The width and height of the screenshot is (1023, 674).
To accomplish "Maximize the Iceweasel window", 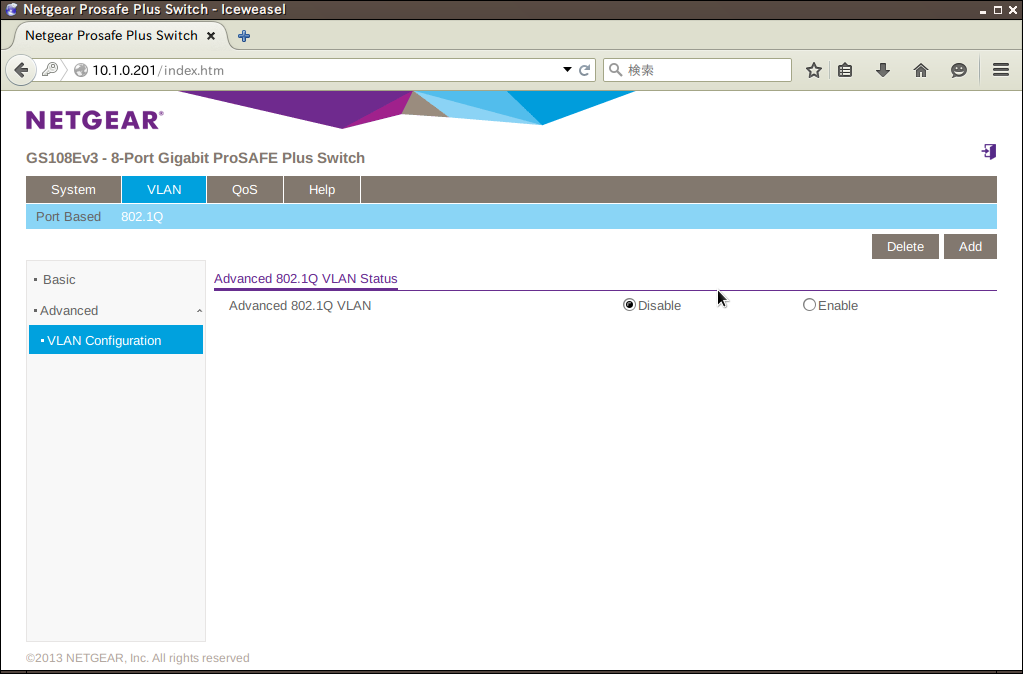I will point(998,10).
